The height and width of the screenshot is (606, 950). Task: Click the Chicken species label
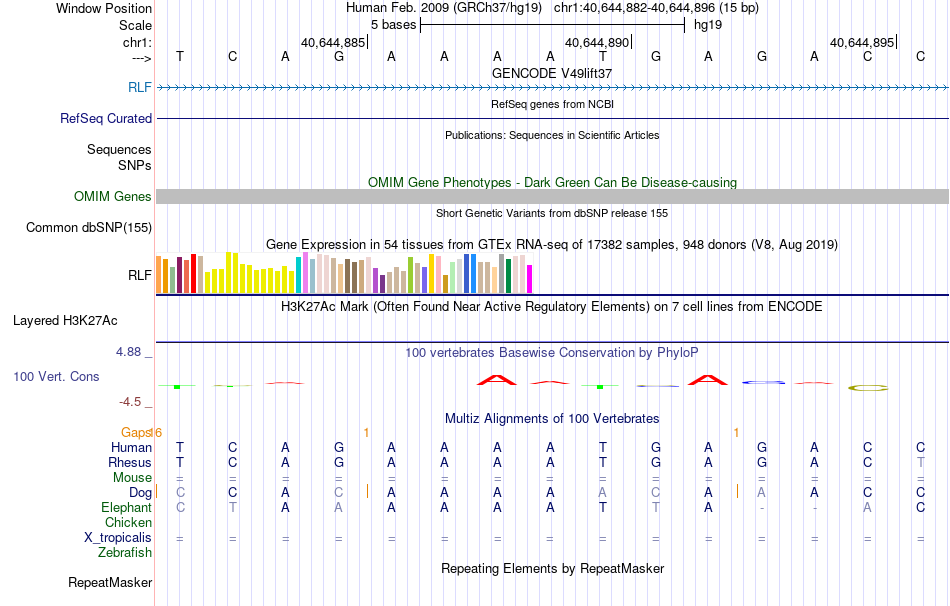(128, 522)
